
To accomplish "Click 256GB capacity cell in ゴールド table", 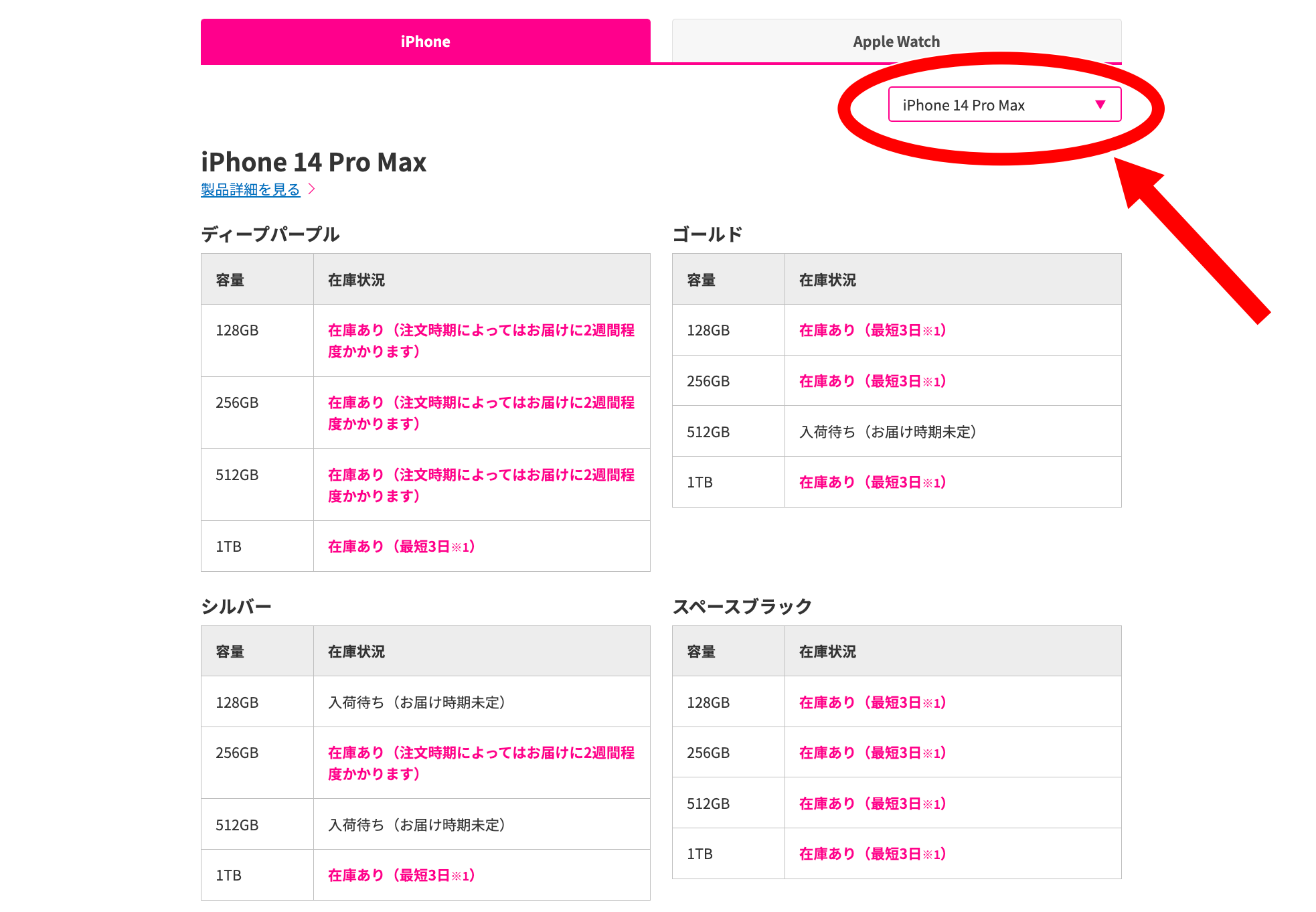I will [728, 381].
